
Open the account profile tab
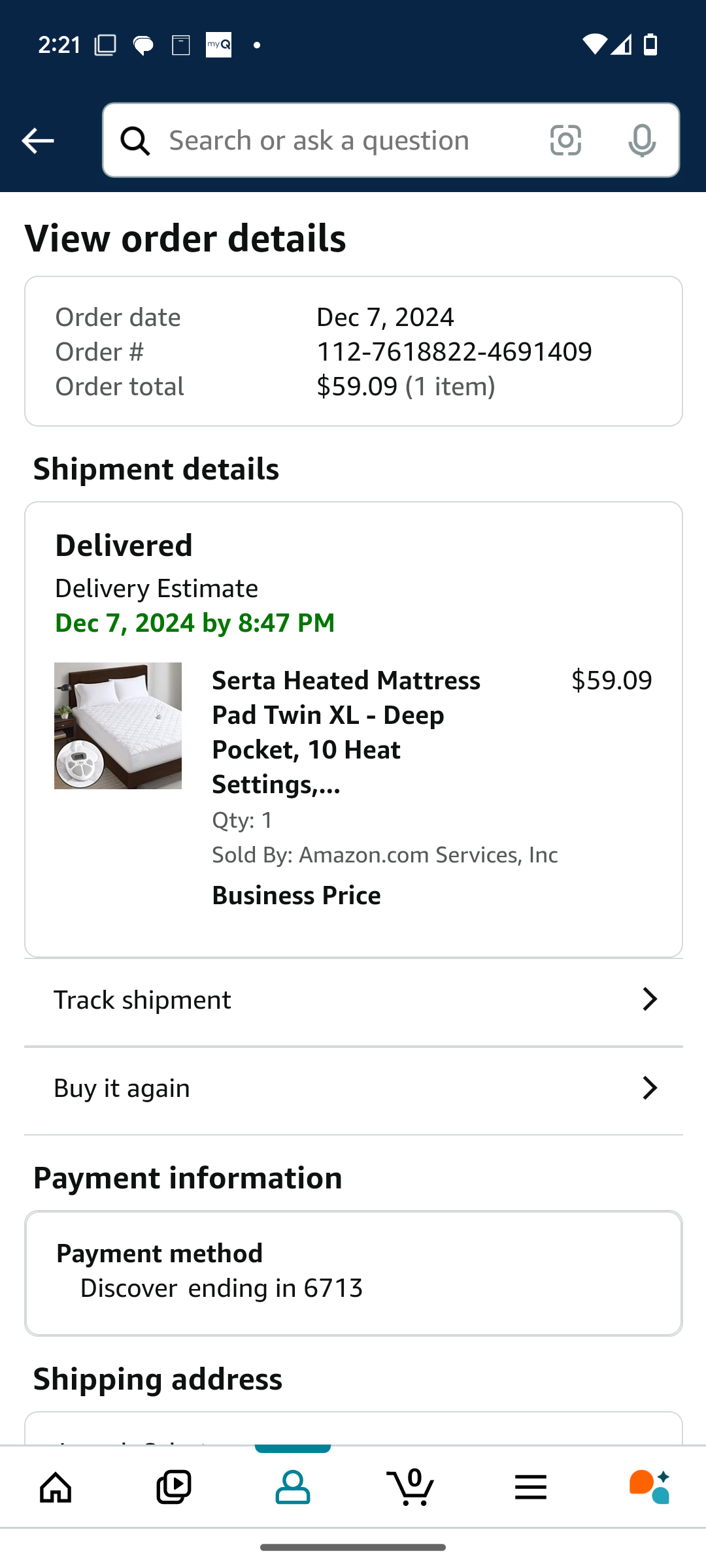tap(292, 1487)
